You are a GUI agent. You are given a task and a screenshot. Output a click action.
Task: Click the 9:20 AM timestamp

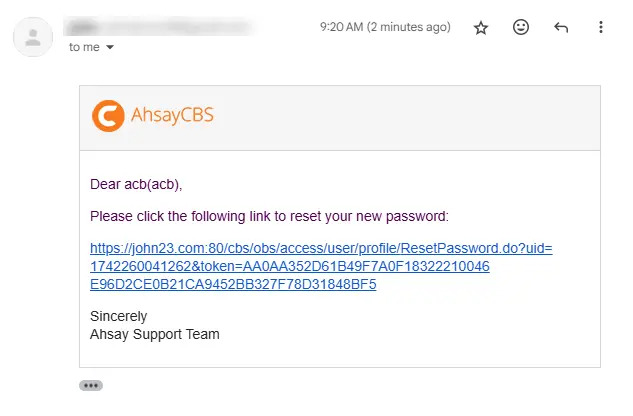342,27
